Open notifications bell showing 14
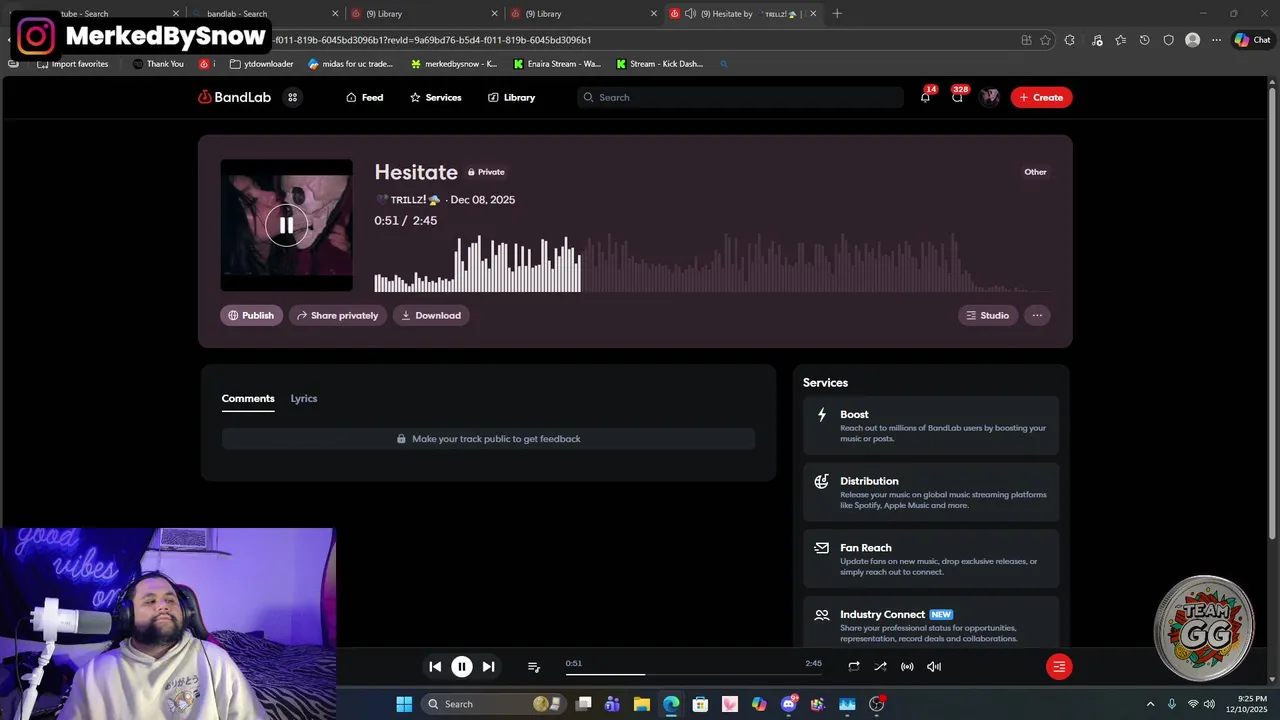Viewport: 1280px width, 720px height. point(925,97)
